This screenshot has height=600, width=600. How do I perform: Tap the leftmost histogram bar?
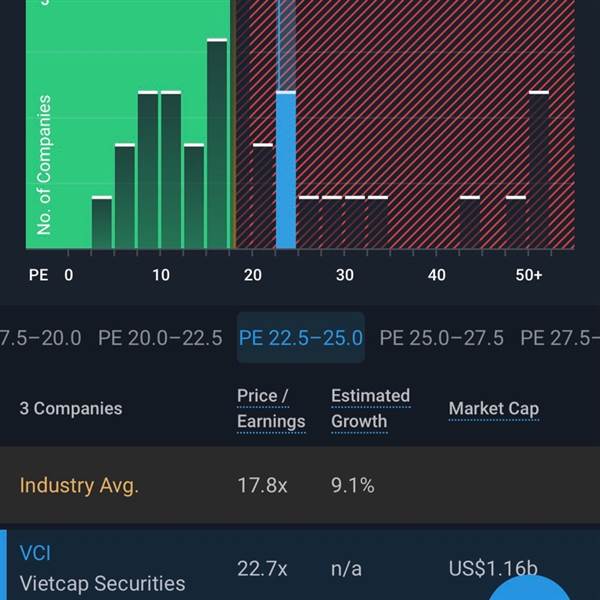(102, 223)
